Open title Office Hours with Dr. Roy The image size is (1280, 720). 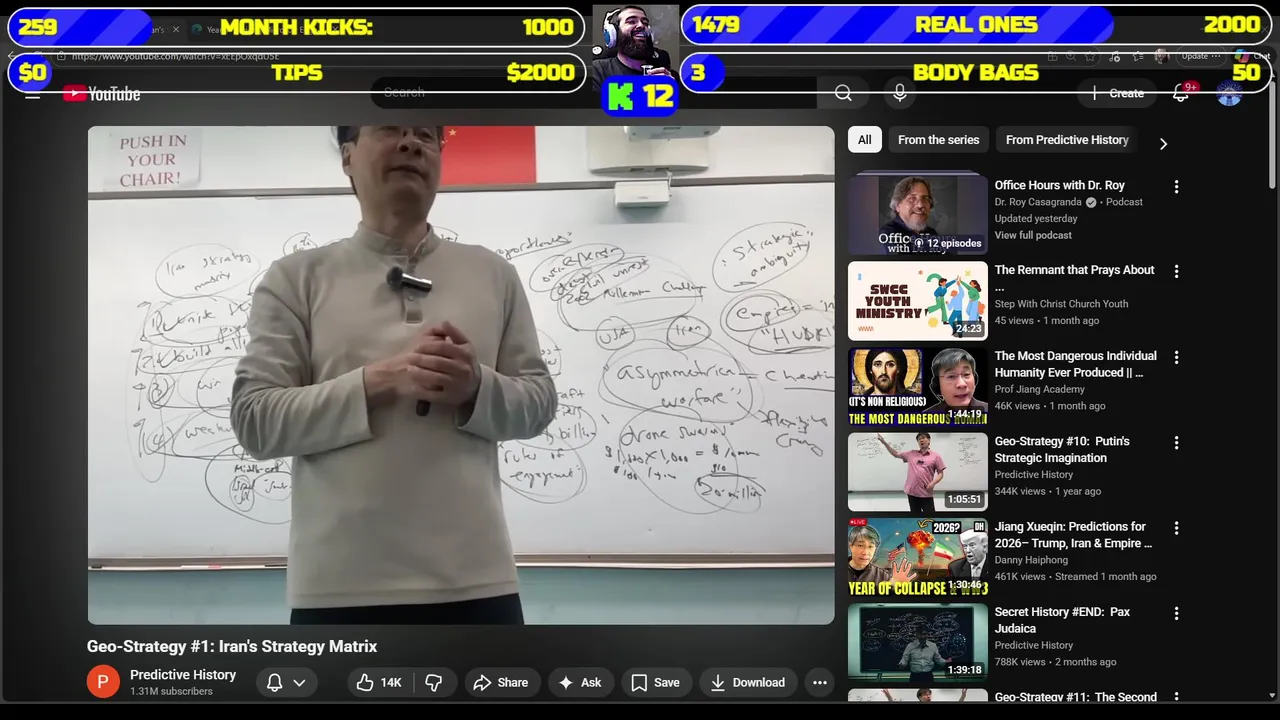pyautogui.click(x=1060, y=185)
